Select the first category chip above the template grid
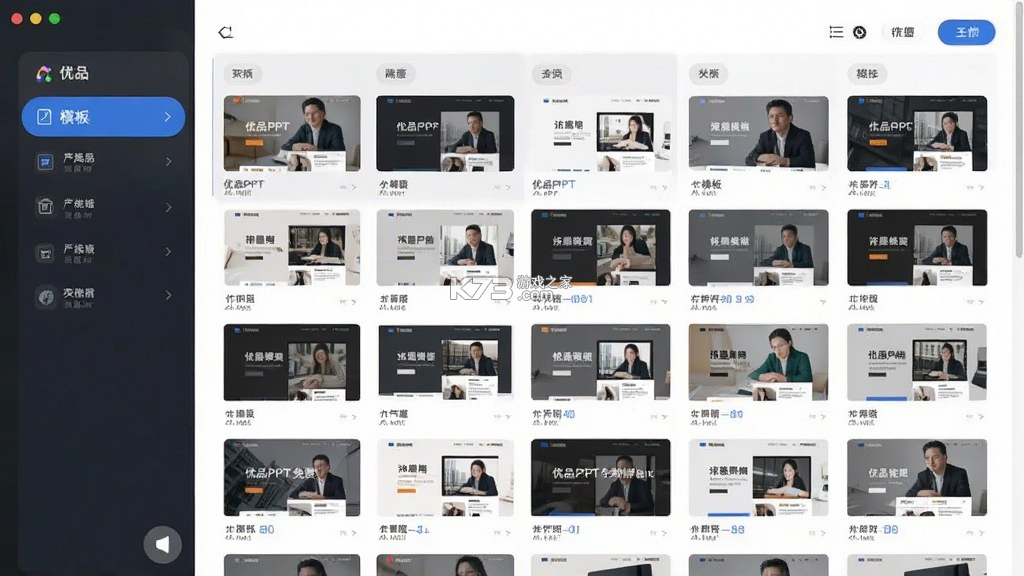1024x576 pixels. click(x=242, y=74)
